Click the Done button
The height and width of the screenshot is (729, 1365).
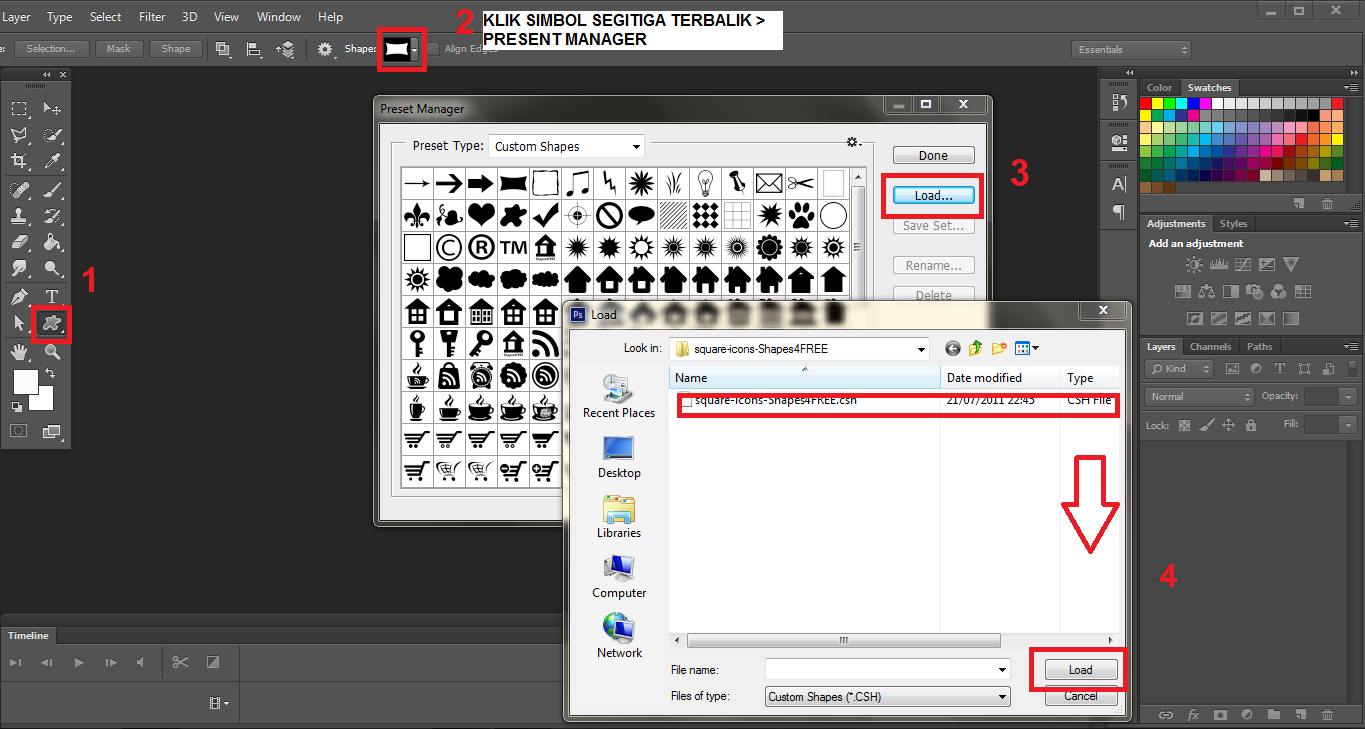click(932, 154)
